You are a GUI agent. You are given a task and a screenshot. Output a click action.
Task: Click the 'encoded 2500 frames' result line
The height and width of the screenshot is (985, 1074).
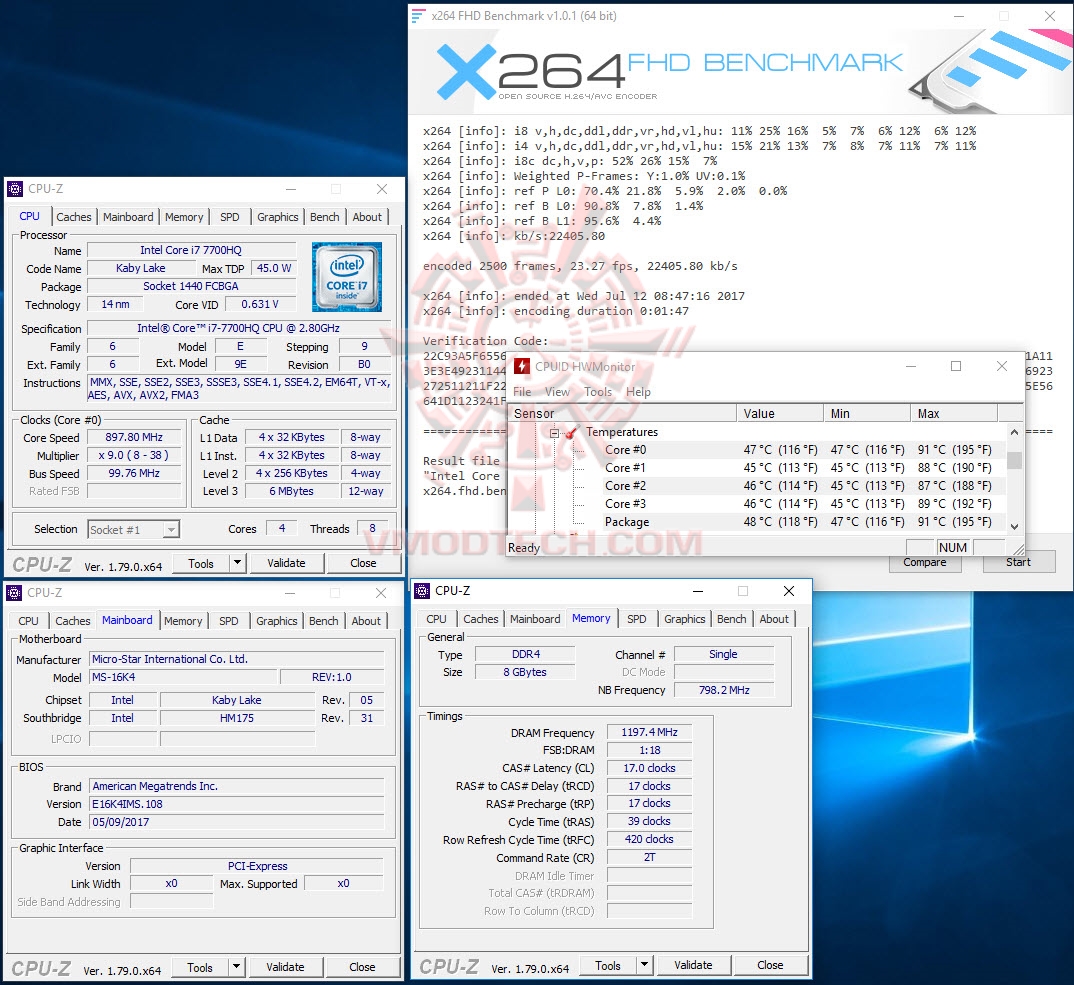pos(580,266)
